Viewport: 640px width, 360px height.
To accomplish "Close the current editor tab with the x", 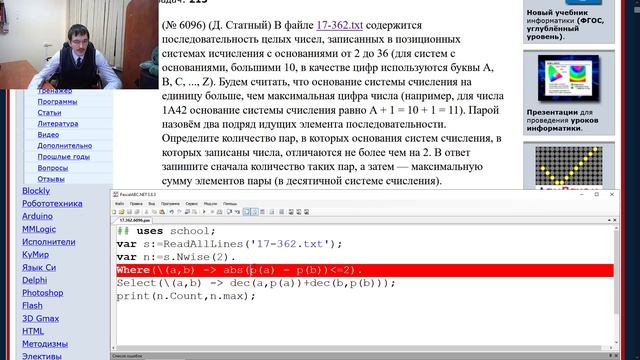I will [615, 220].
